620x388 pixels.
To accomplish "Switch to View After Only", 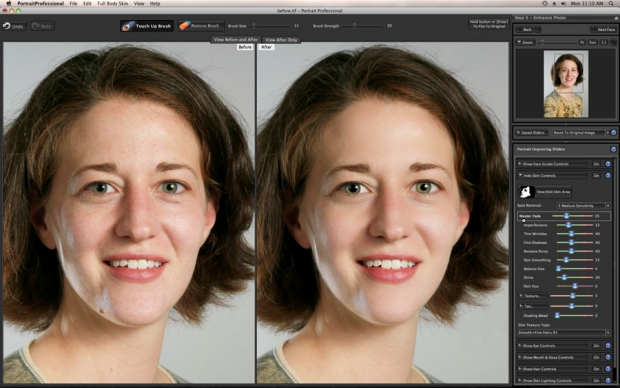I will [281, 40].
